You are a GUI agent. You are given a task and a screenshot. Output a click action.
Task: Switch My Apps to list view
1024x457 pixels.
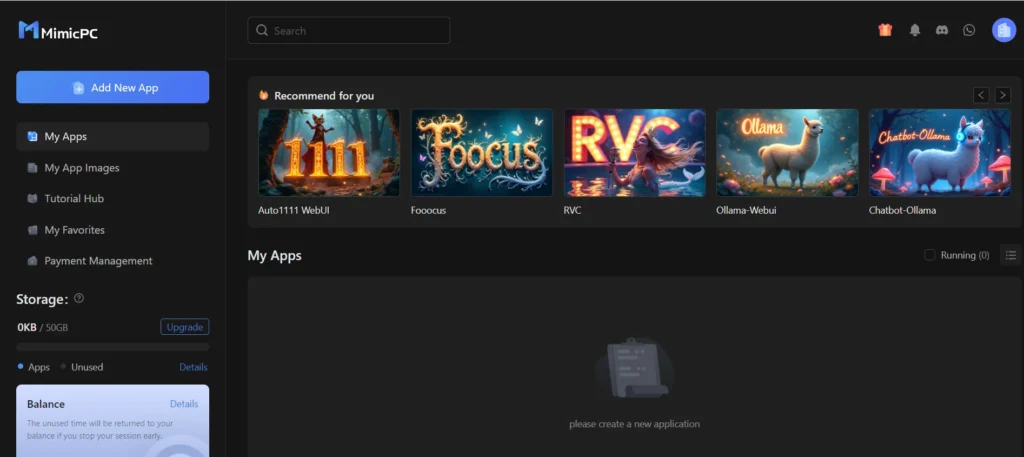[x=1010, y=255]
